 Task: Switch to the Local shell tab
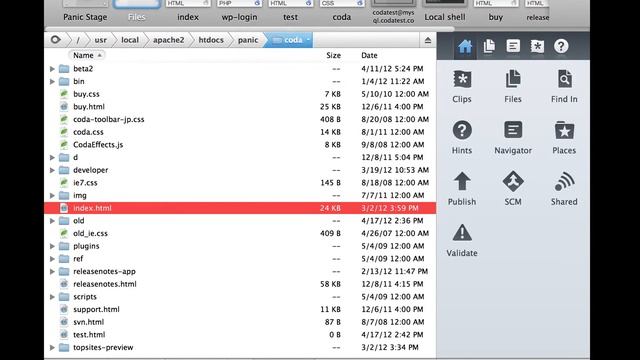[444, 11]
